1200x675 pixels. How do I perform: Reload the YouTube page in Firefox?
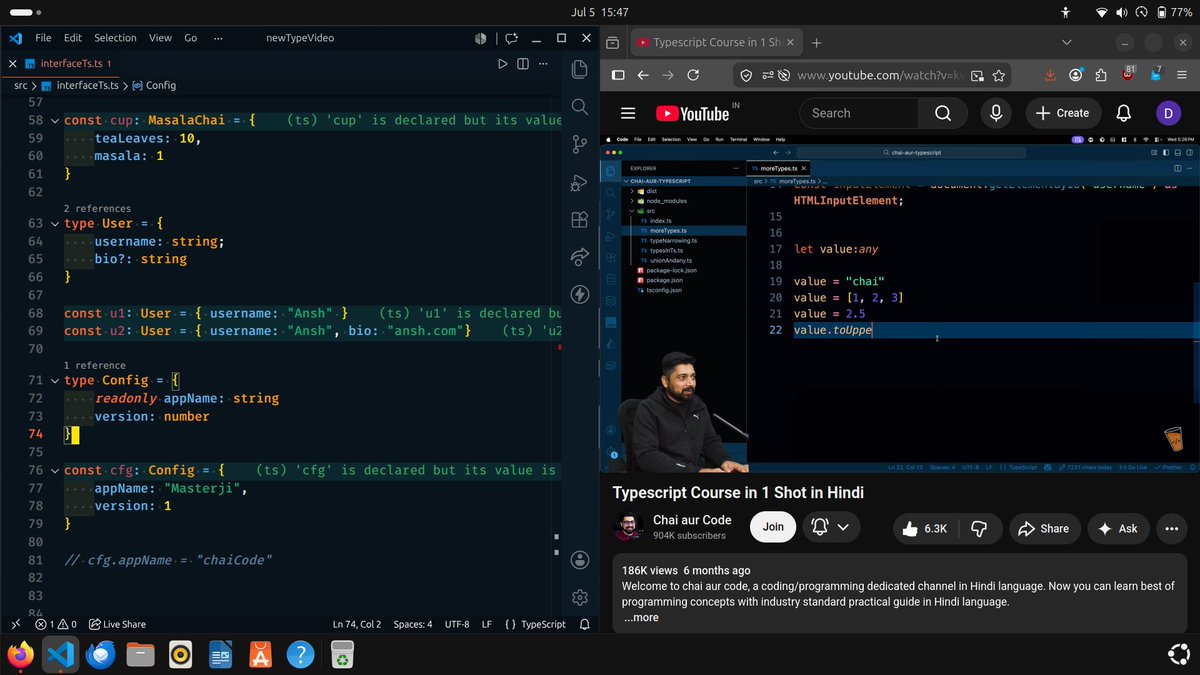pyautogui.click(x=693, y=75)
